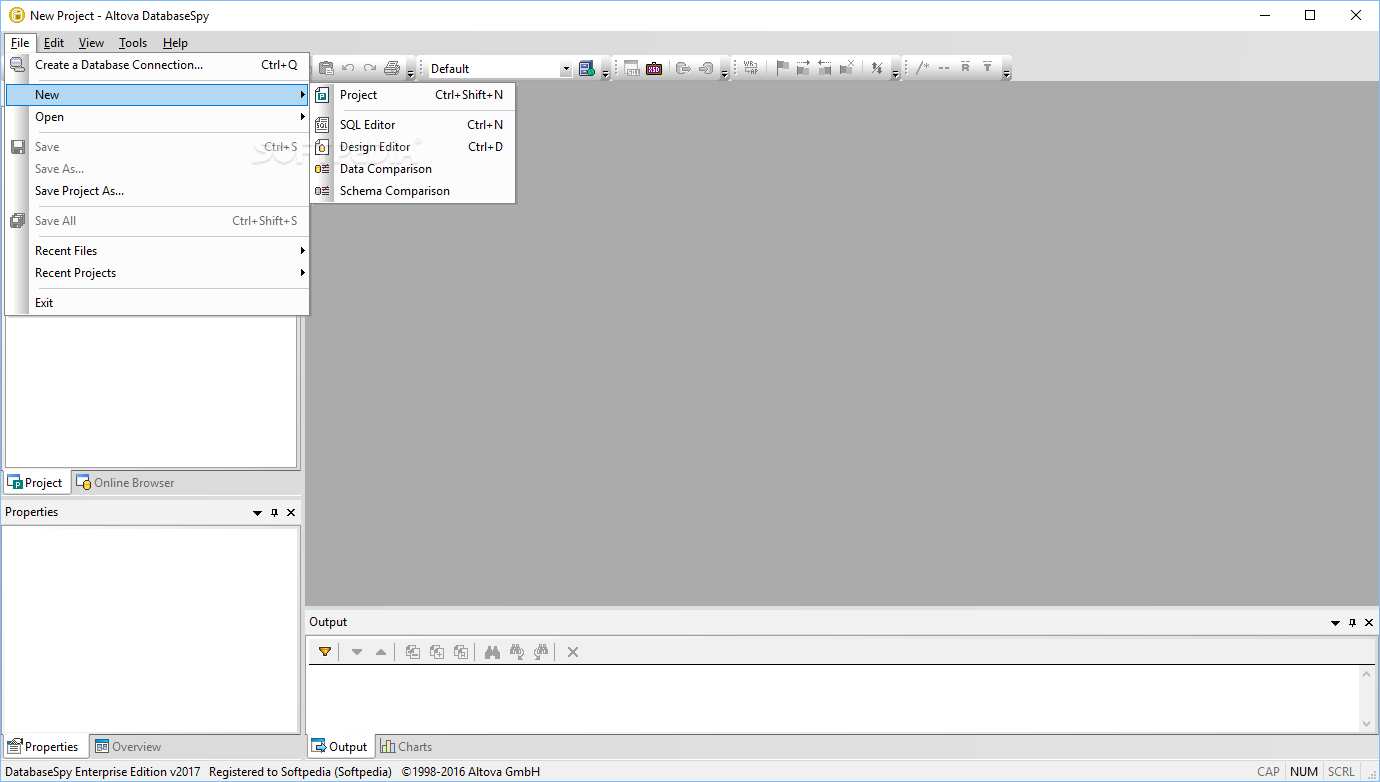Open the Edit menu

(54, 43)
